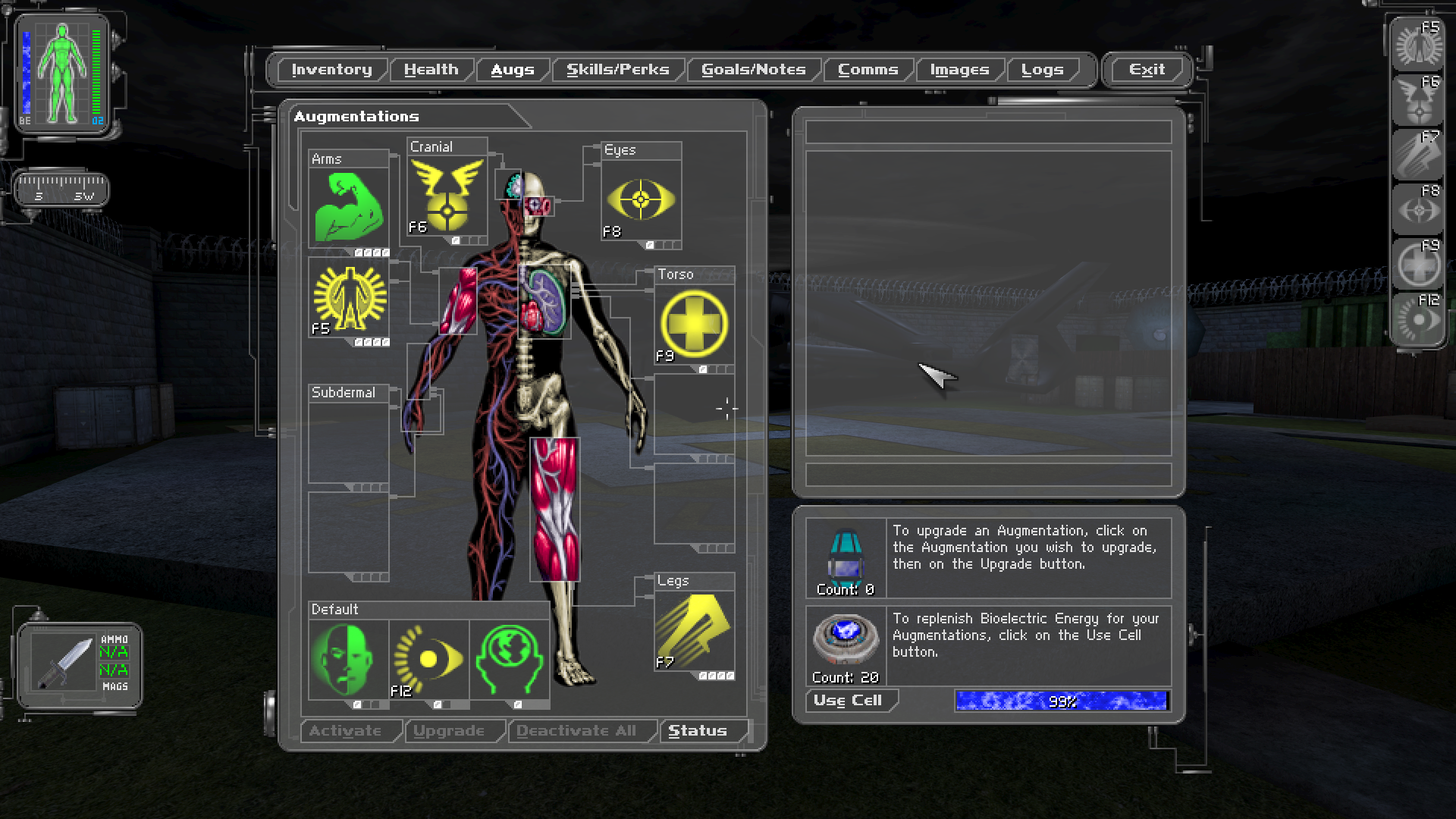
Task: Click the F6 augmentation HUD icon
Action: click(1418, 99)
